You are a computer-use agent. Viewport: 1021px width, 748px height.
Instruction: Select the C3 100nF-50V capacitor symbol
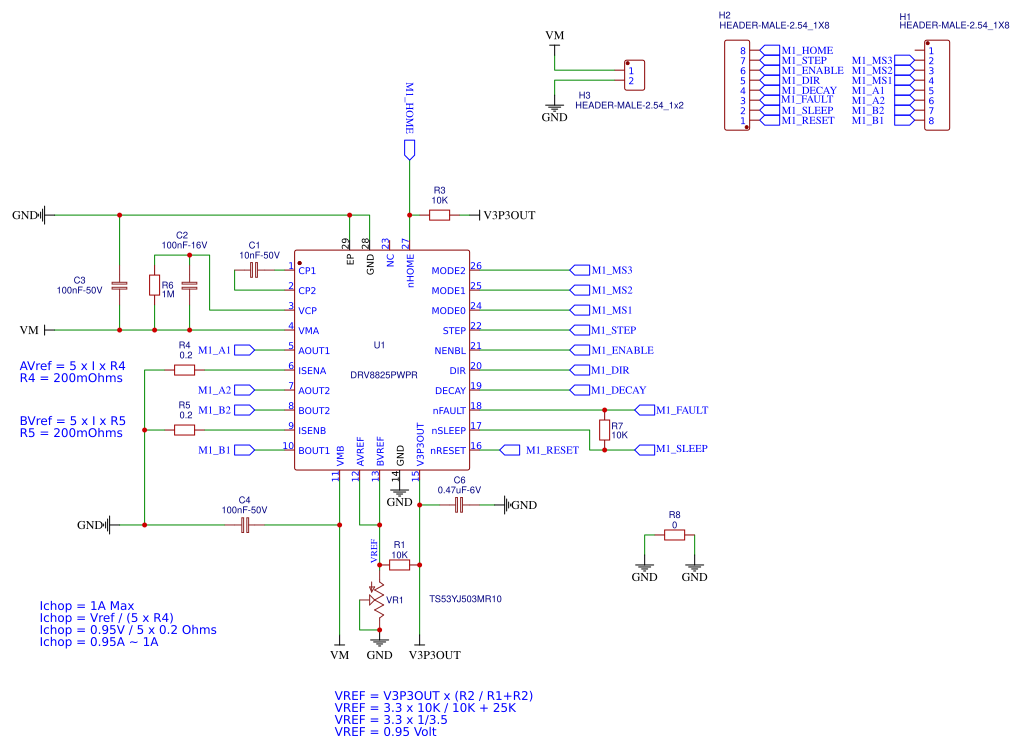point(119,285)
